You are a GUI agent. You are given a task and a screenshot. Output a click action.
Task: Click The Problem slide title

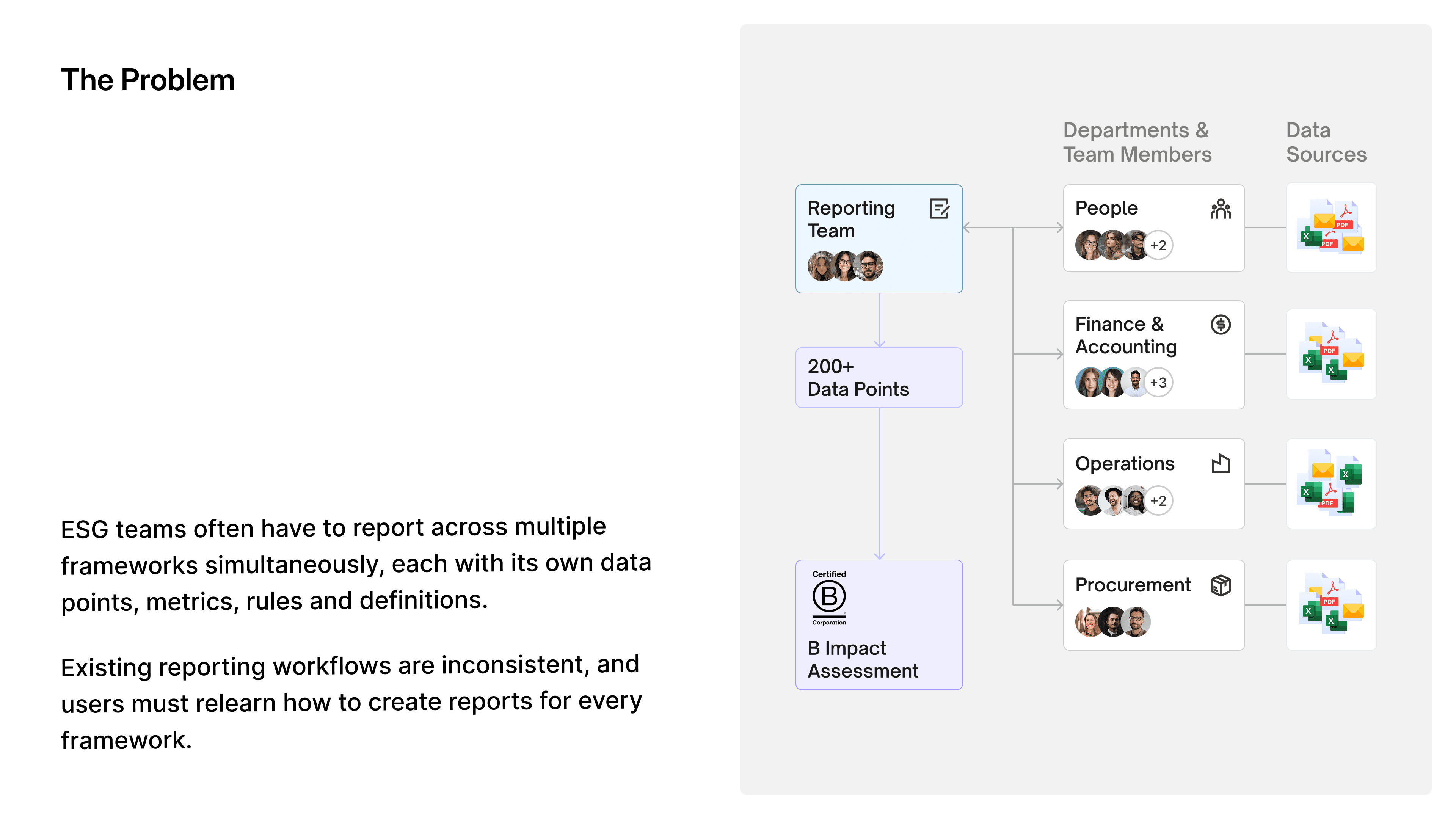coord(148,80)
